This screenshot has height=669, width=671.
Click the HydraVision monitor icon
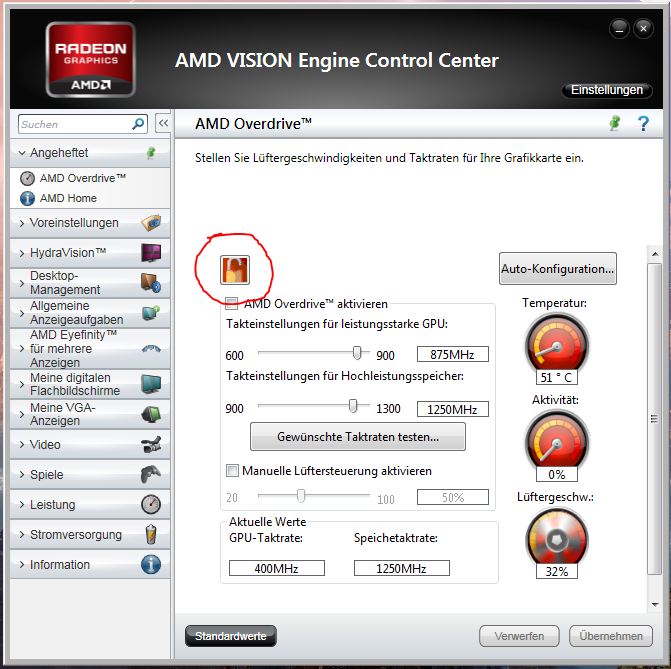pos(151,253)
